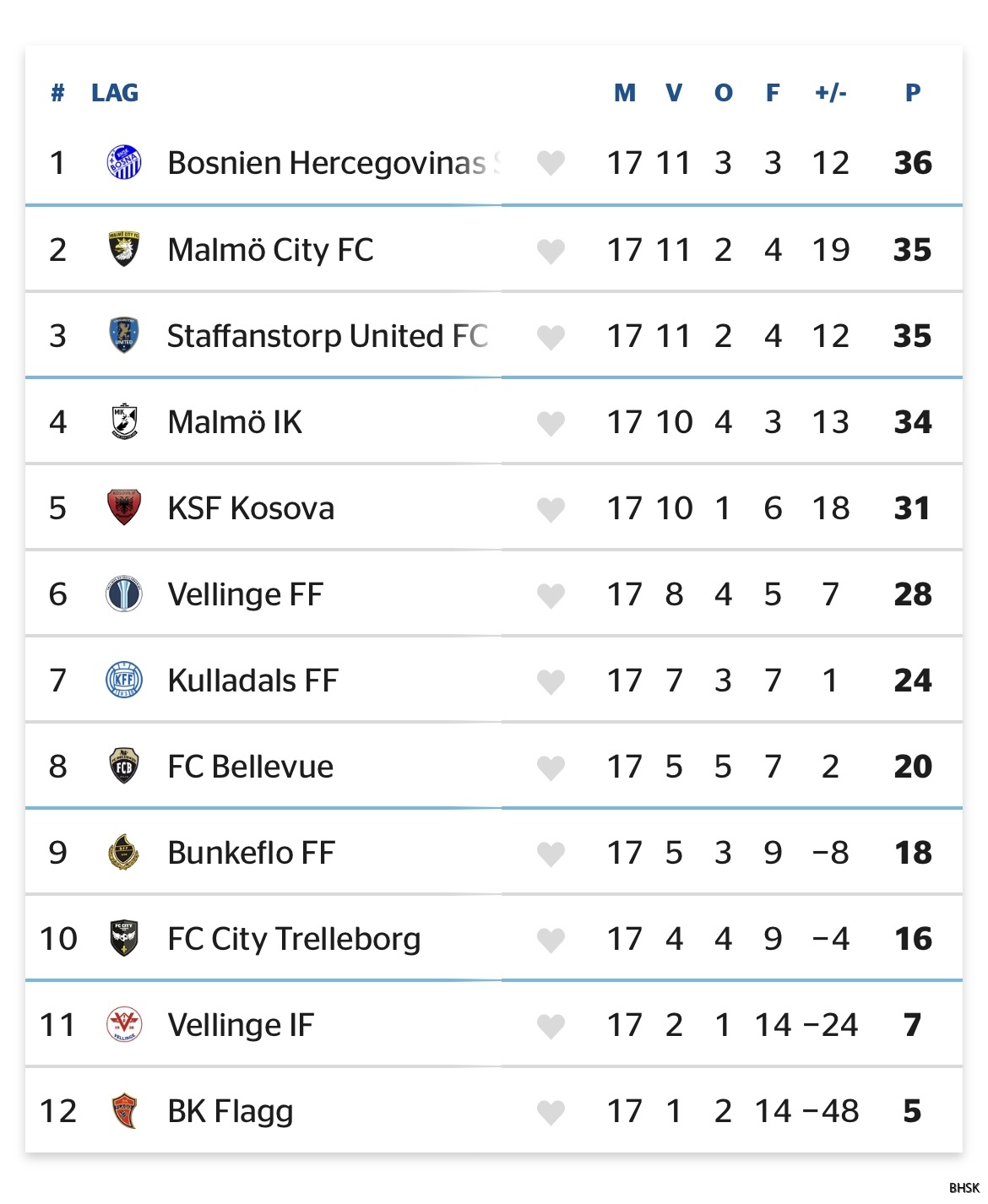This screenshot has height=1204, width=988.
Task: Click the BK Flagg club crest
Action: 124,1110
